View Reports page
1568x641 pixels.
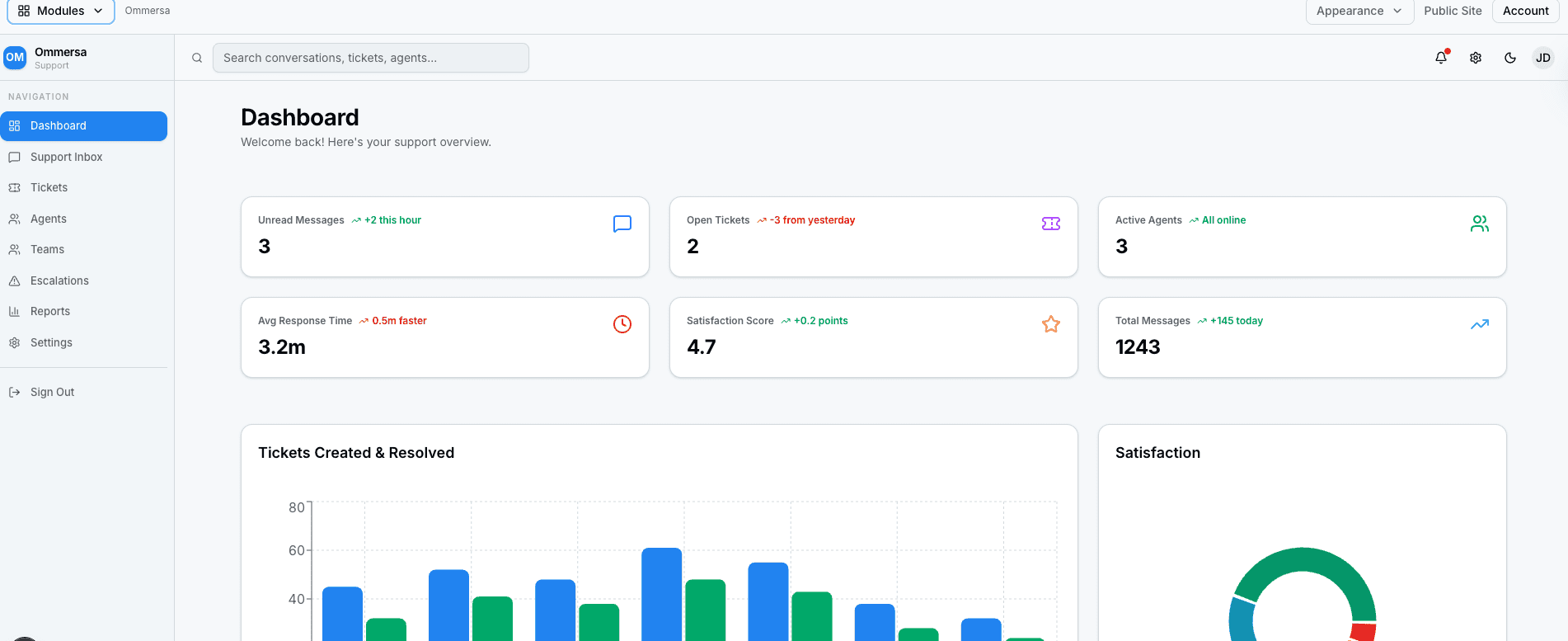(83, 312)
